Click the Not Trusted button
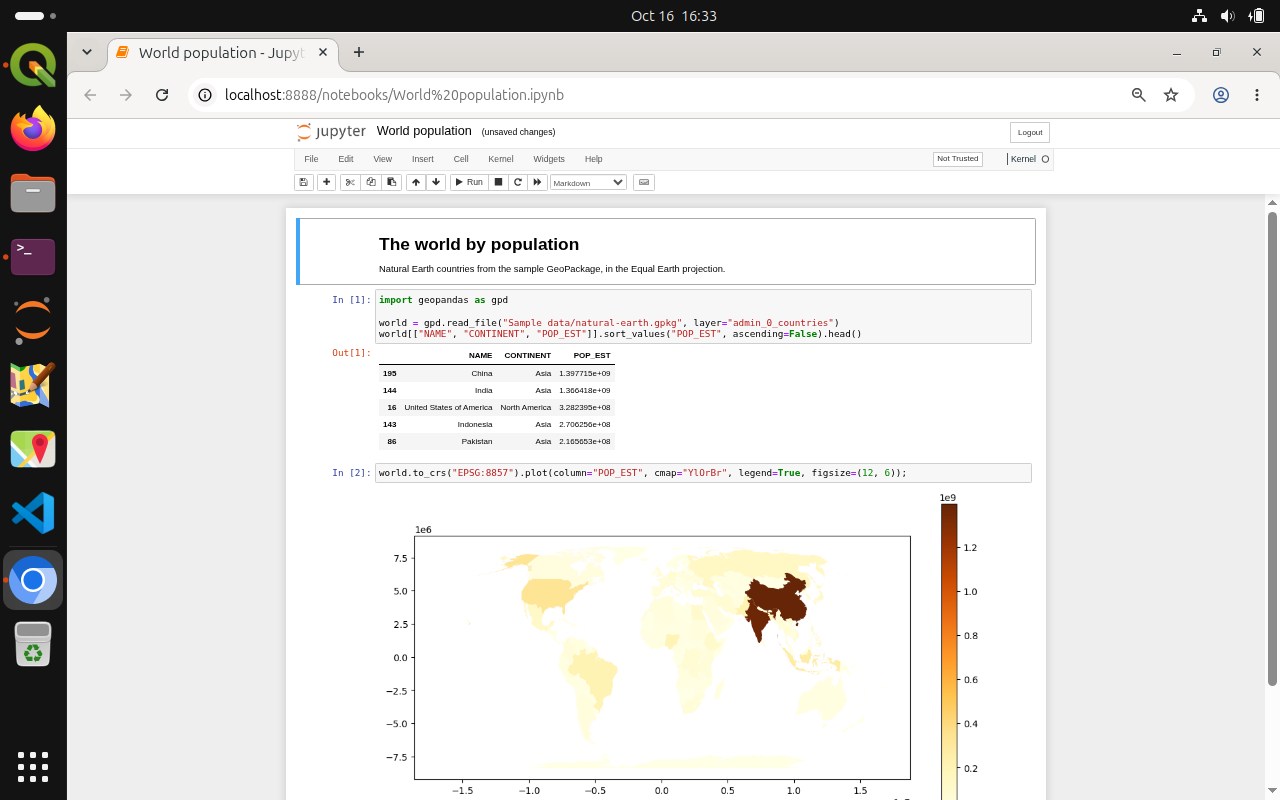The width and height of the screenshot is (1280, 800). coord(957,159)
